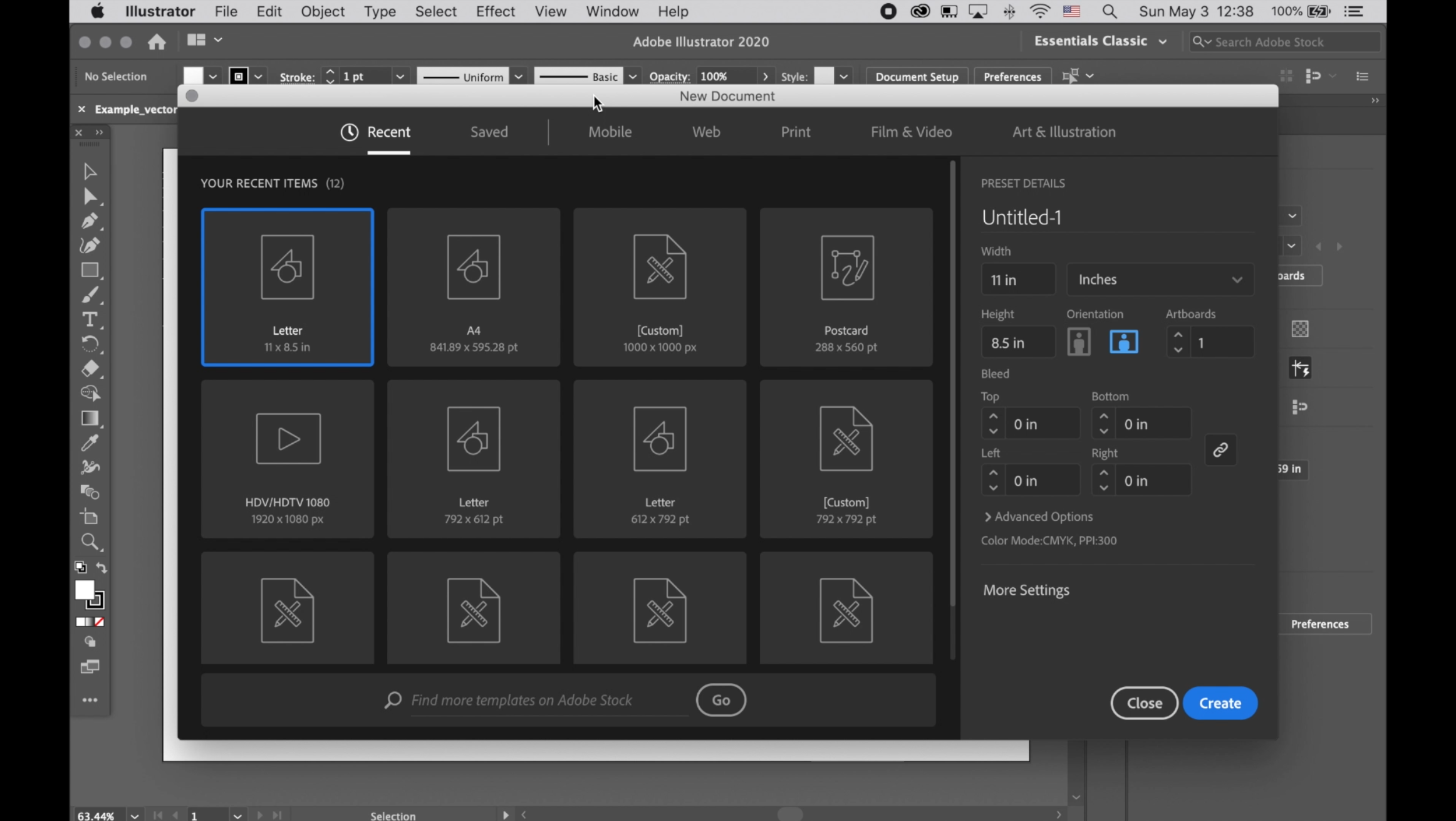Image resolution: width=1456 pixels, height=821 pixels.
Task: Select the HDV/HDTV 1080 preset thumbnail
Action: pos(287,459)
